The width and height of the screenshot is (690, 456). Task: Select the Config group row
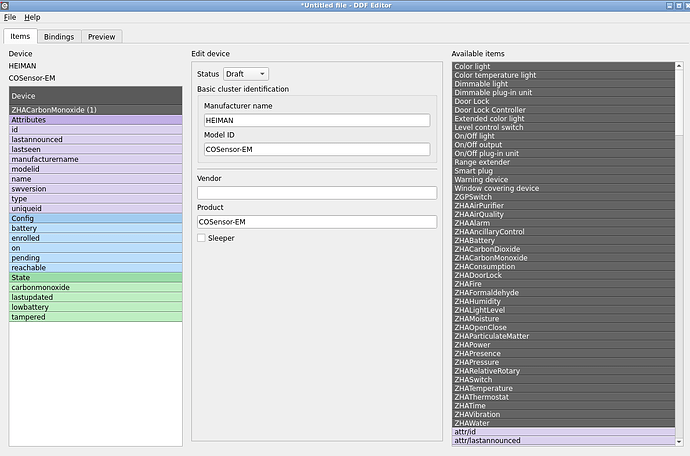(x=95, y=218)
